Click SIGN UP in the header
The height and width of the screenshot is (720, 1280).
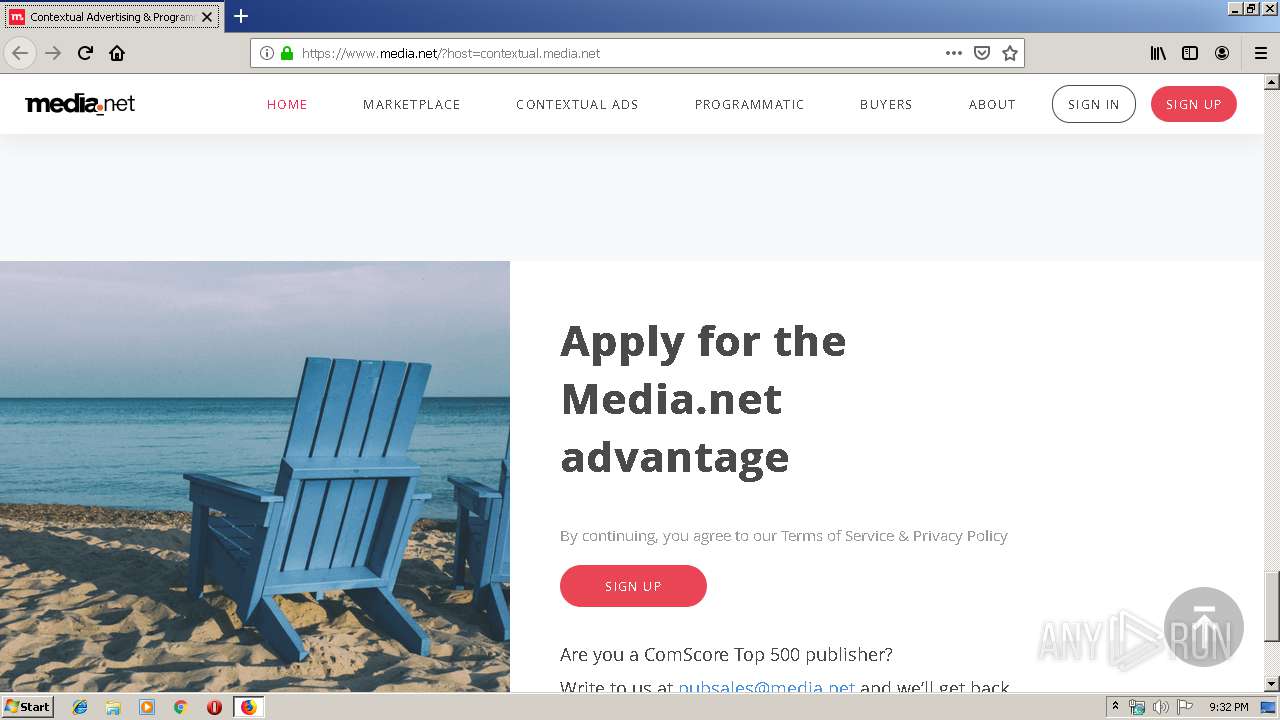click(1194, 104)
